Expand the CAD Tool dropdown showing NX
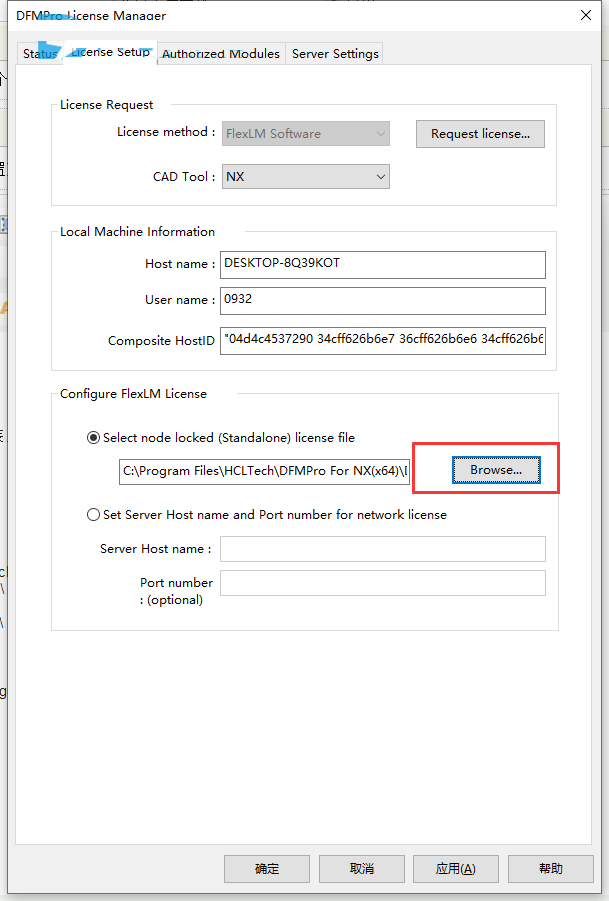Image resolution: width=609 pixels, height=901 pixels. point(306,176)
